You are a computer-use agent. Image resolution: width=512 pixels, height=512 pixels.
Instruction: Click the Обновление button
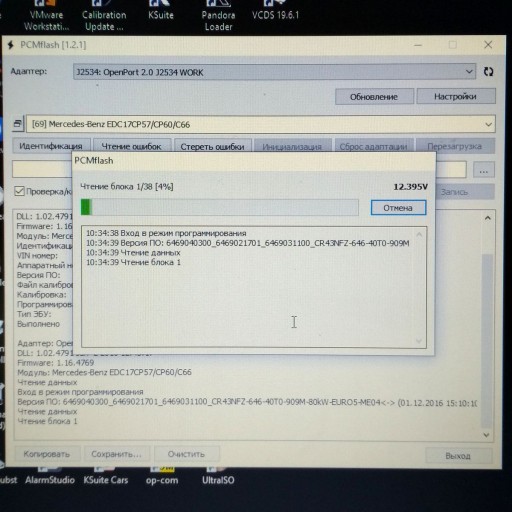pyautogui.click(x=374, y=97)
